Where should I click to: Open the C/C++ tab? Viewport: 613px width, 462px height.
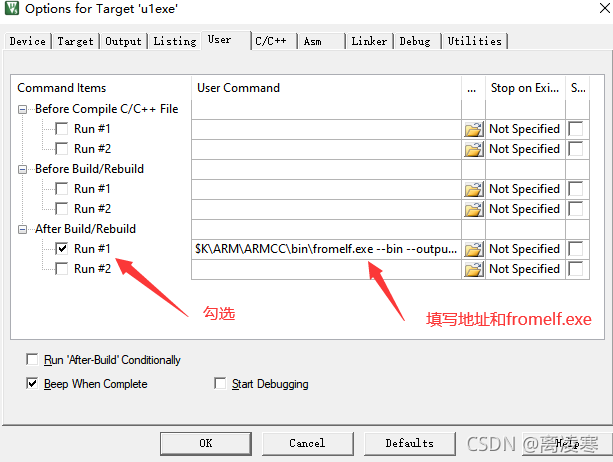(271, 41)
